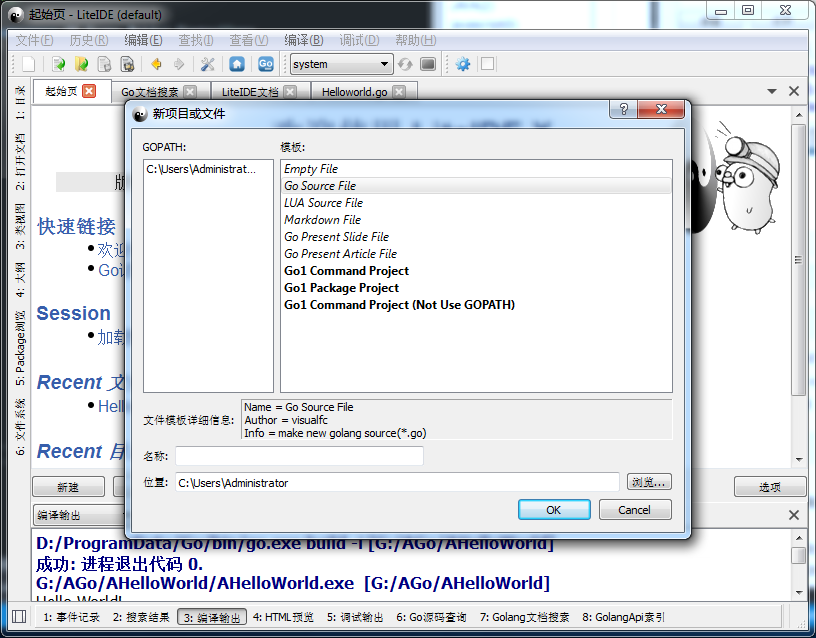Open the wrench-and-screwdriver options icon
This screenshot has height=638, width=816.
(208, 64)
